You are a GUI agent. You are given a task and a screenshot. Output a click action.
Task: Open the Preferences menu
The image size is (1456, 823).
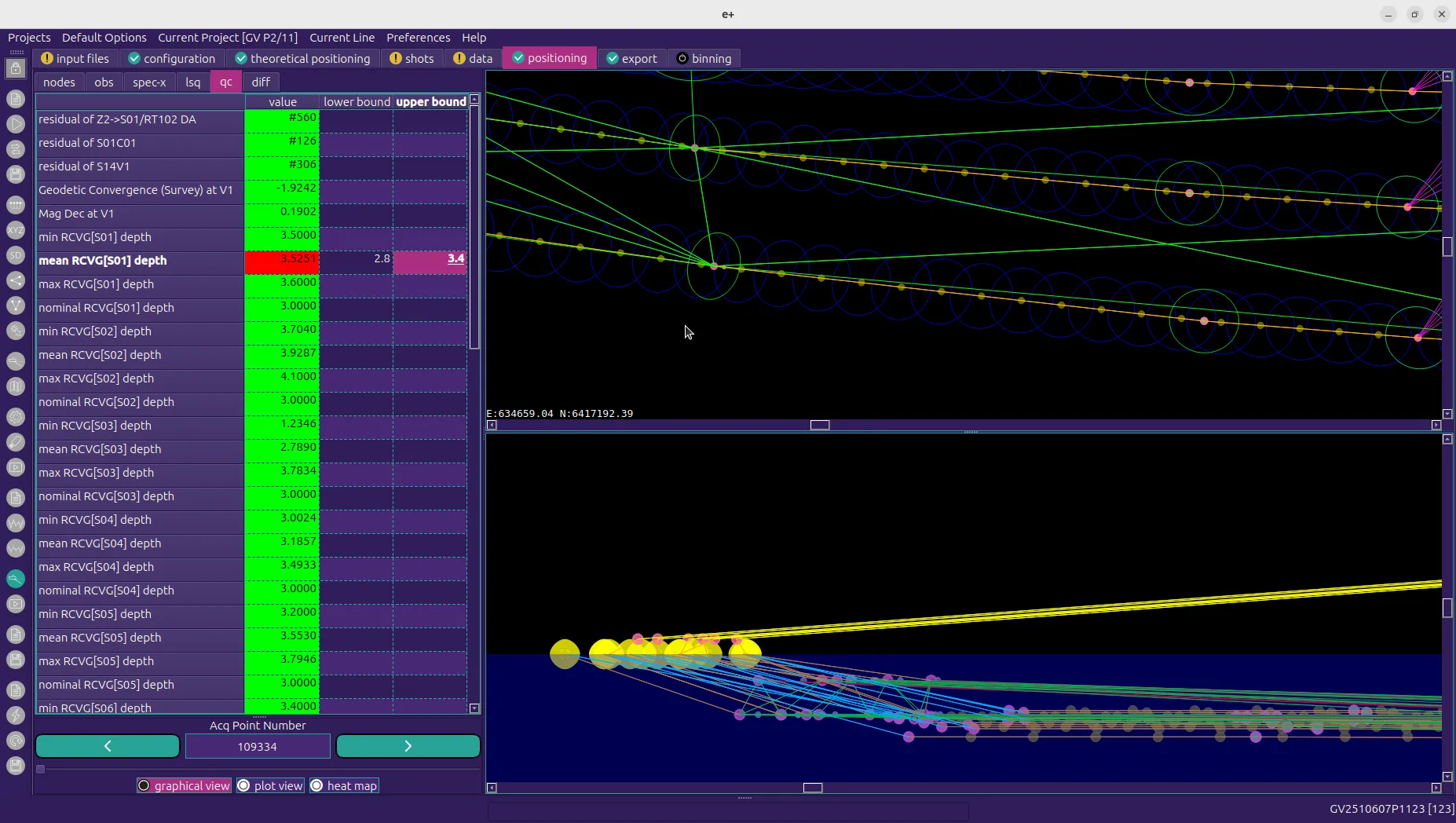click(418, 38)
